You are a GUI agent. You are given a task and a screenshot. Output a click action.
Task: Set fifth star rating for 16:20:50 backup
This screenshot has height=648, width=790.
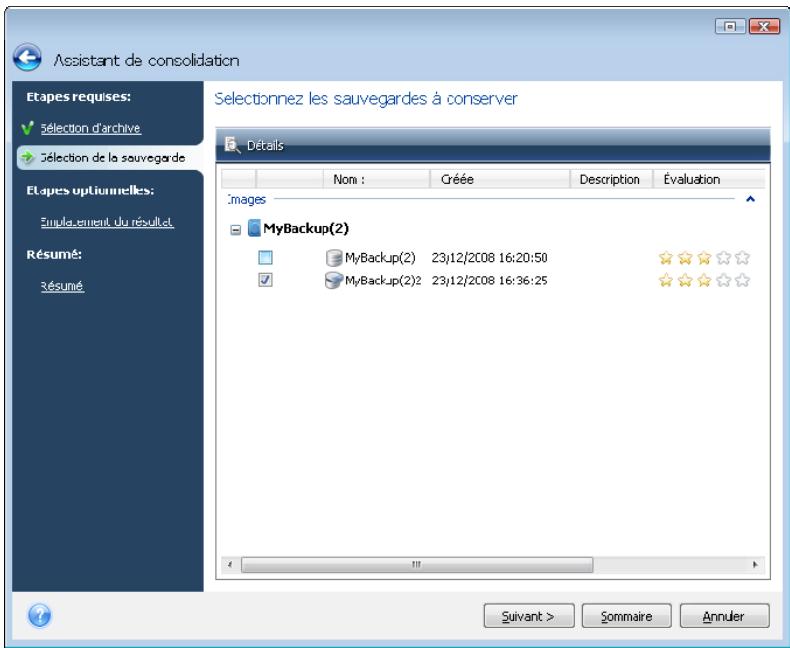(743, 258)
